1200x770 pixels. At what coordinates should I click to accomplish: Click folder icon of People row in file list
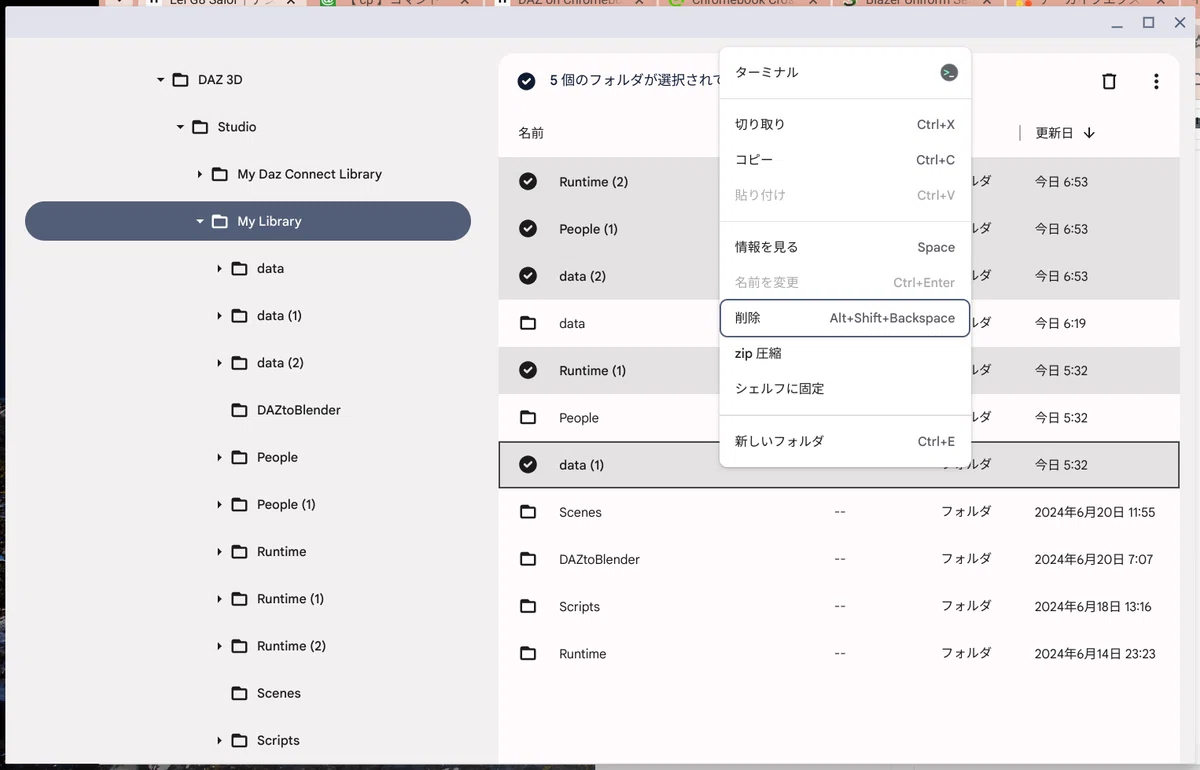coord(528,417)
